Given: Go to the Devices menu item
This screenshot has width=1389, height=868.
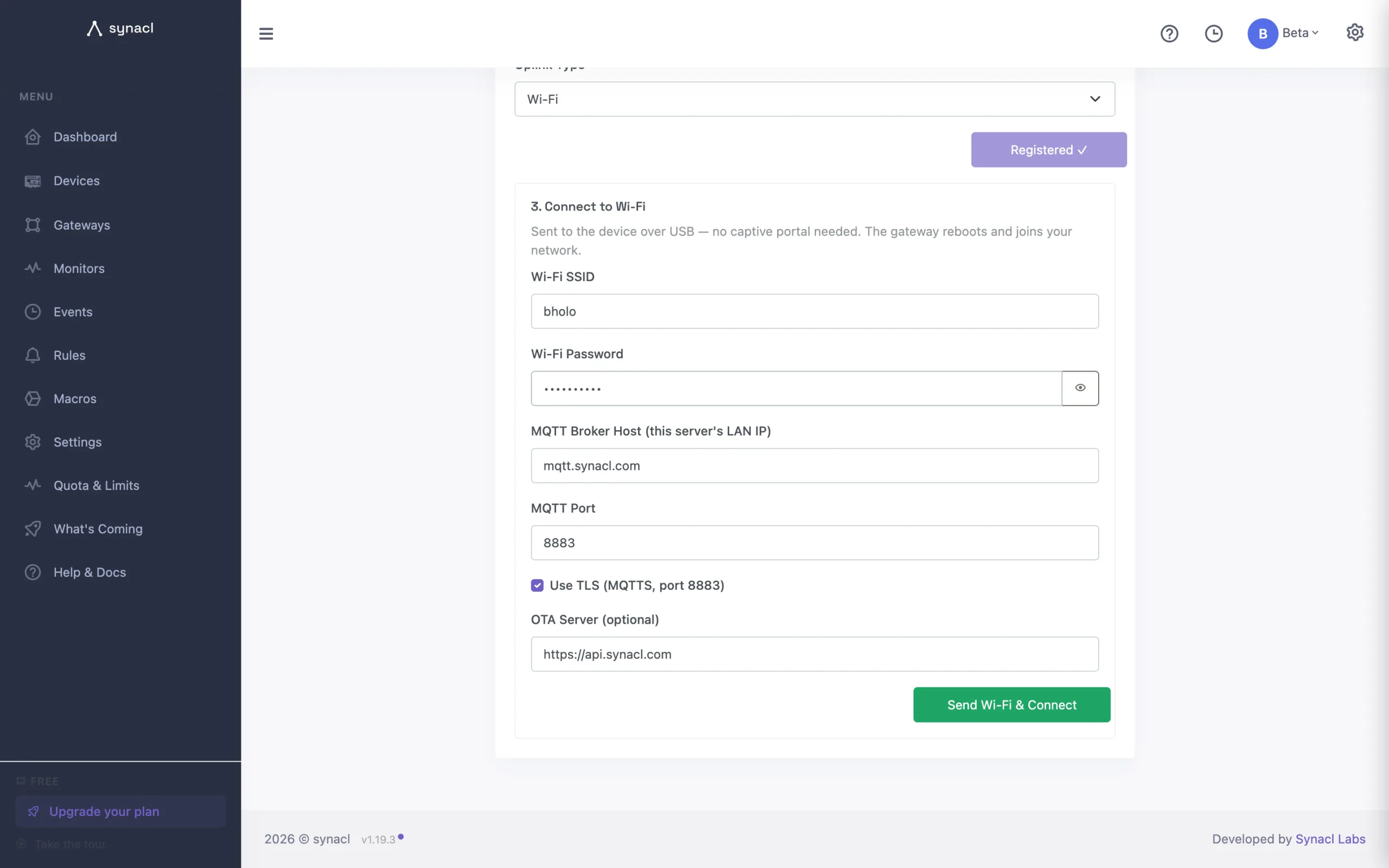Looking at the screenshot, I should coord(77,181).
